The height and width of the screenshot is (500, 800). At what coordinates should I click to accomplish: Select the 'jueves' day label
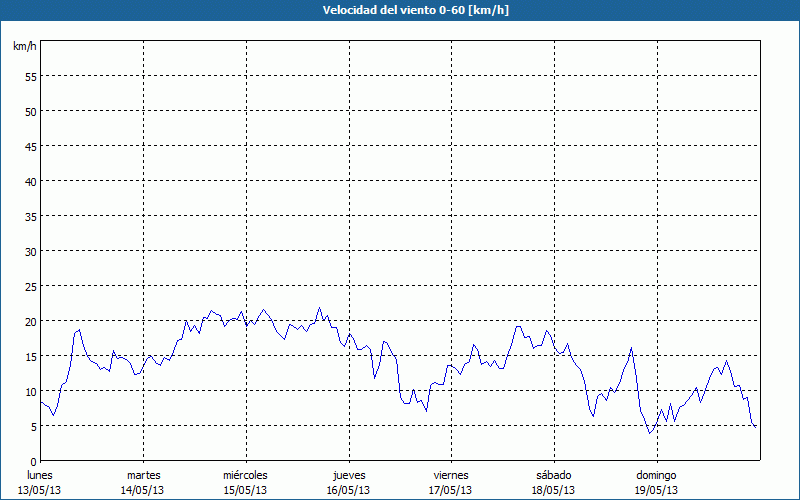(348, 475)
